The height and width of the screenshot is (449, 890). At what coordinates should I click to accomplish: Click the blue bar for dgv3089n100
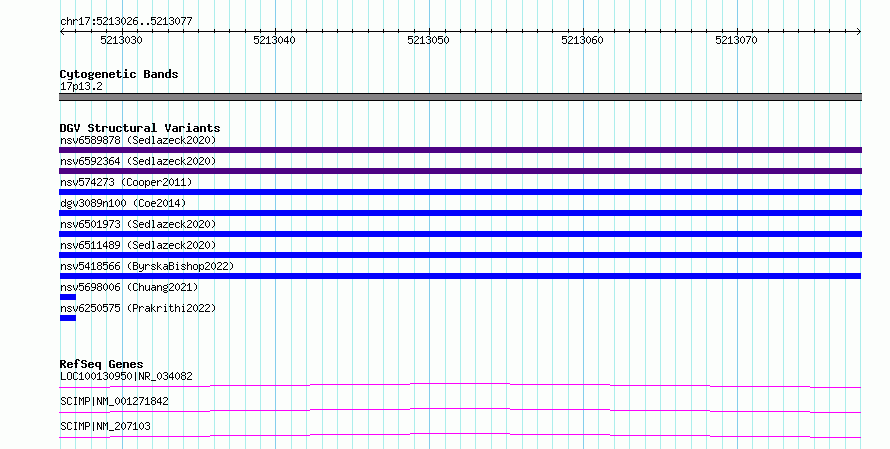tap(460, 213)
